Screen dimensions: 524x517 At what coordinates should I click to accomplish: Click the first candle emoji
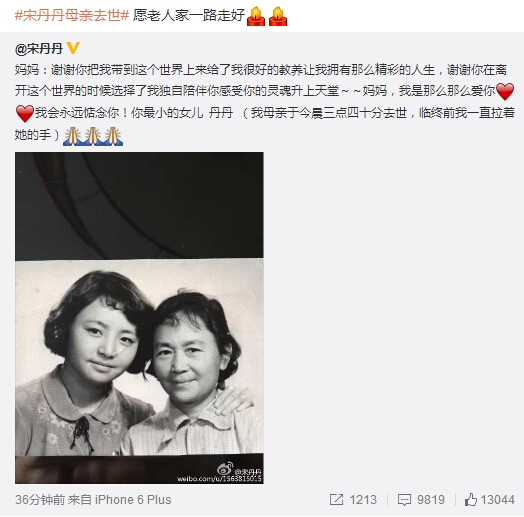pos(256,16)
